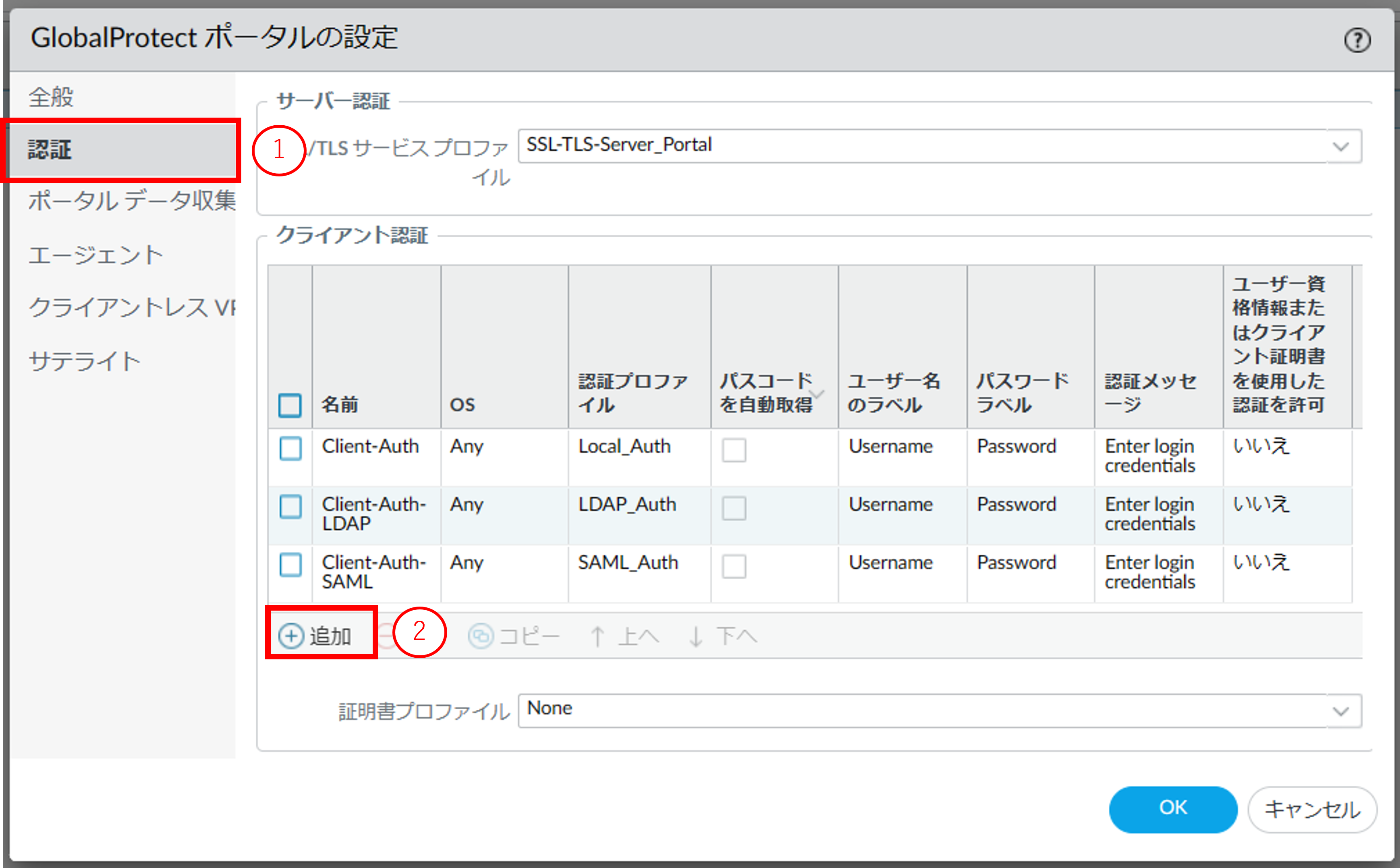Toggle the select-all header checkbox
Viewport: 1400px width, 868px height.
(x=290, y=405)
